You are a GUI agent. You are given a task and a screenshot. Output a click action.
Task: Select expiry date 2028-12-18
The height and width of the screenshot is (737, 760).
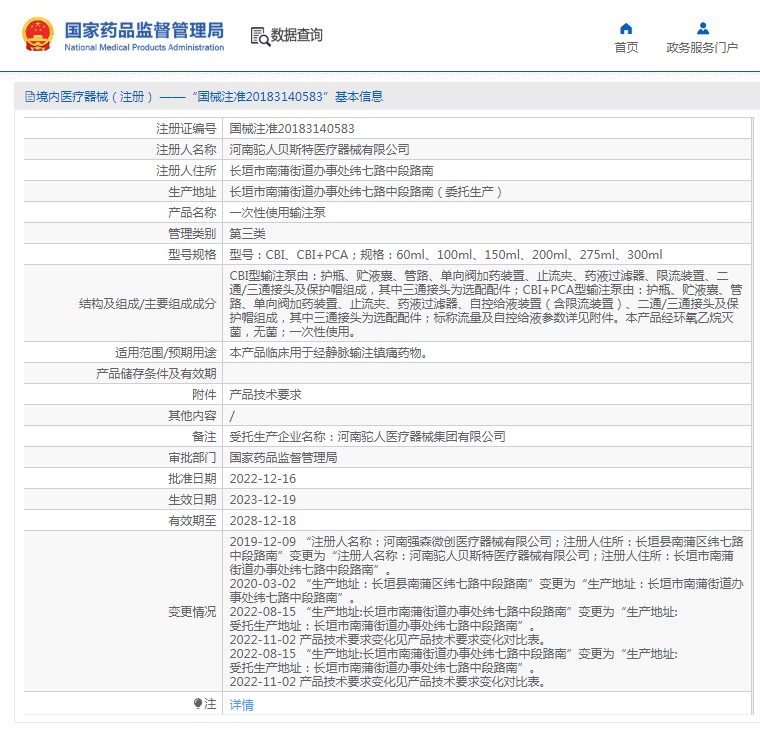[263, 520]
